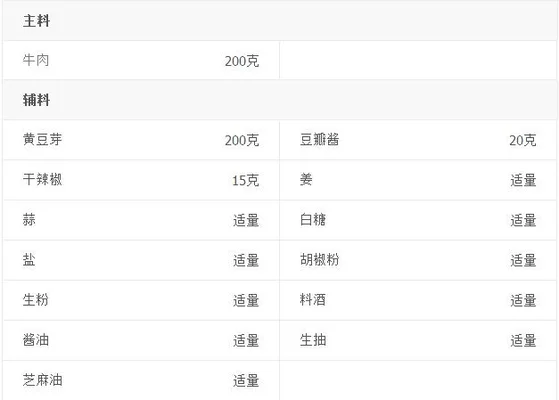Screen dimensions: 559x400
Task: Click the 适量 amount beside 芝麻油
Action: [x=246, y=381]
